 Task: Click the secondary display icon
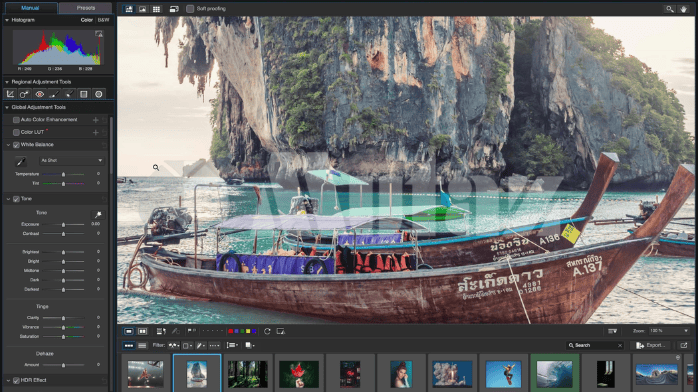tap(174, 9)
